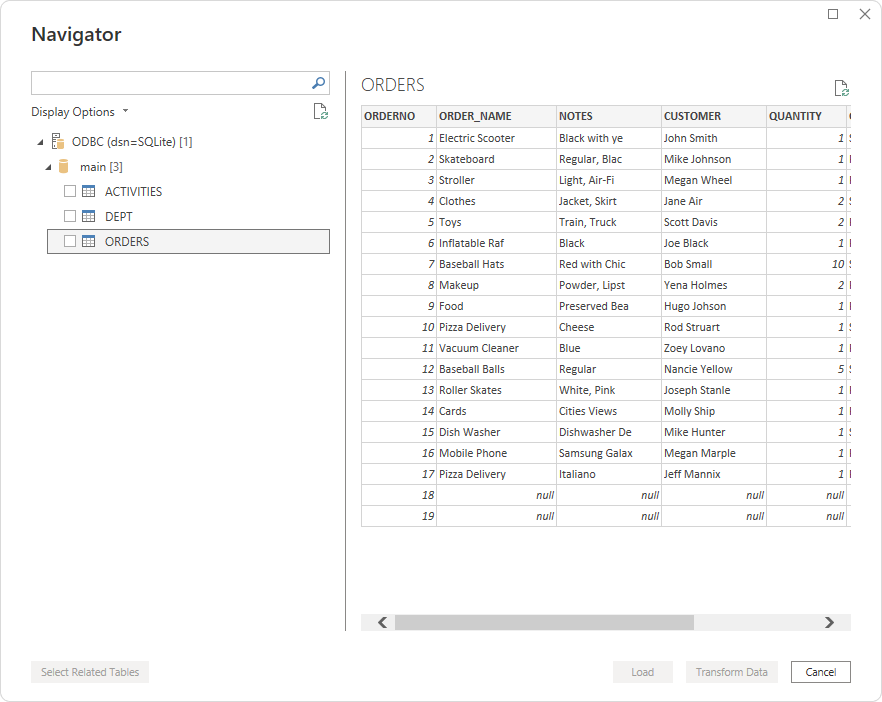882x702 pixels.
Task: Collapse the ODBC (dsn=SQLite) tree node
Action: 40,142
